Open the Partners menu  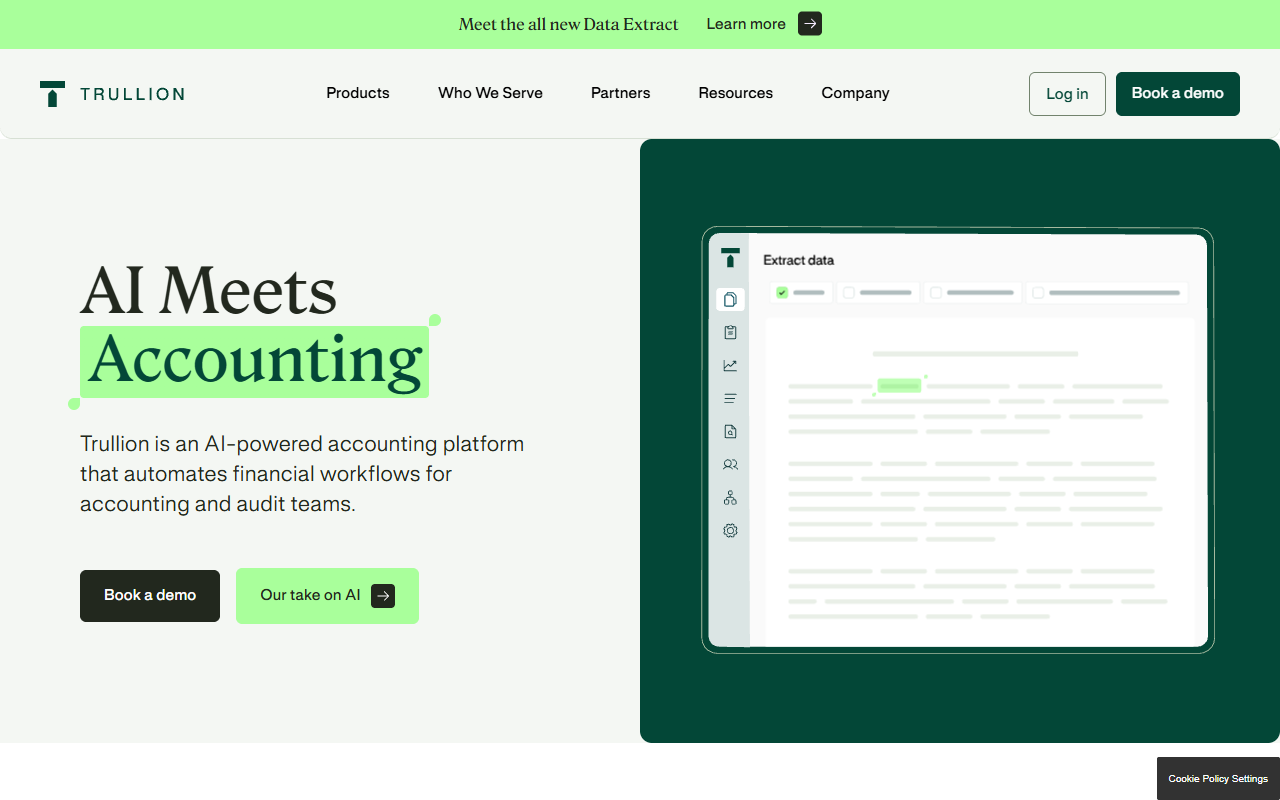pyautogui.click(x=620, y=93)
